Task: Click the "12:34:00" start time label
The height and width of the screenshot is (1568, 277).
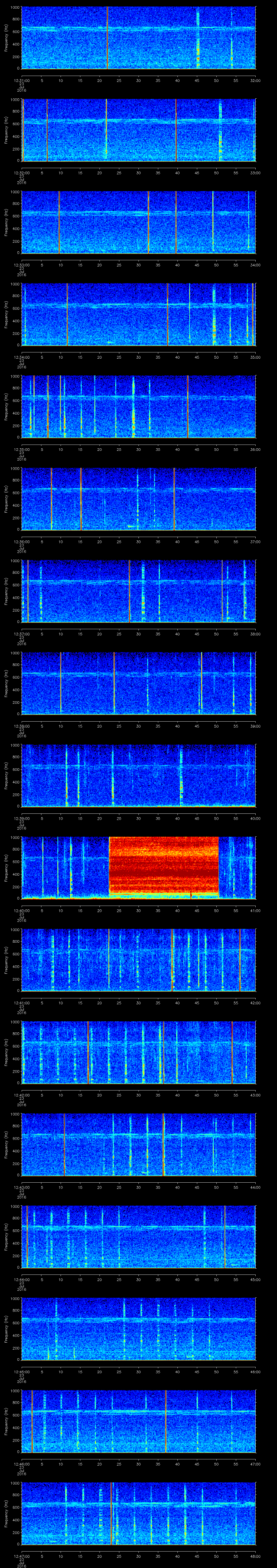Action: [x=22, y=357]
